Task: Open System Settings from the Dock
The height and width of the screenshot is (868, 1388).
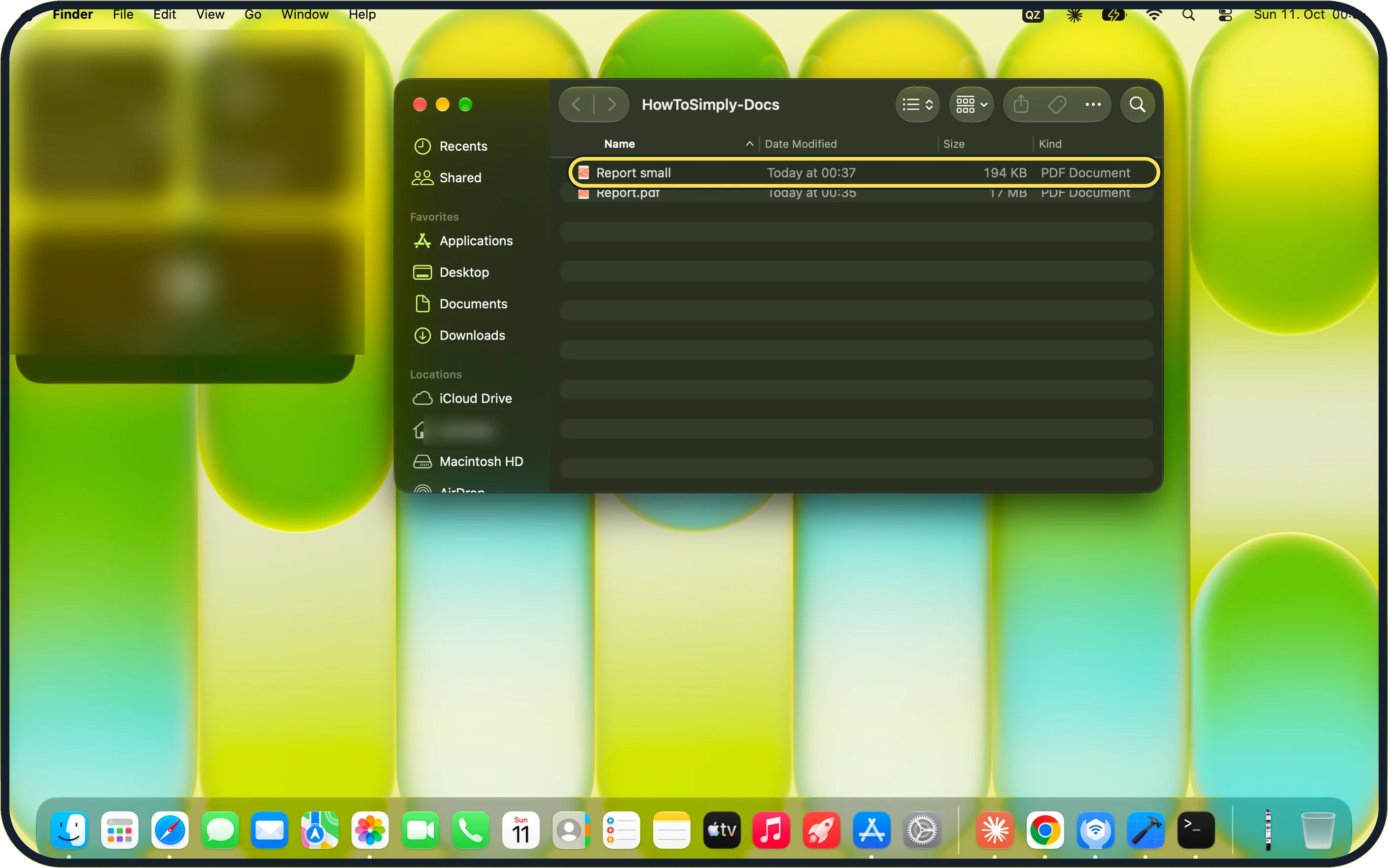Action: [922, 830]
